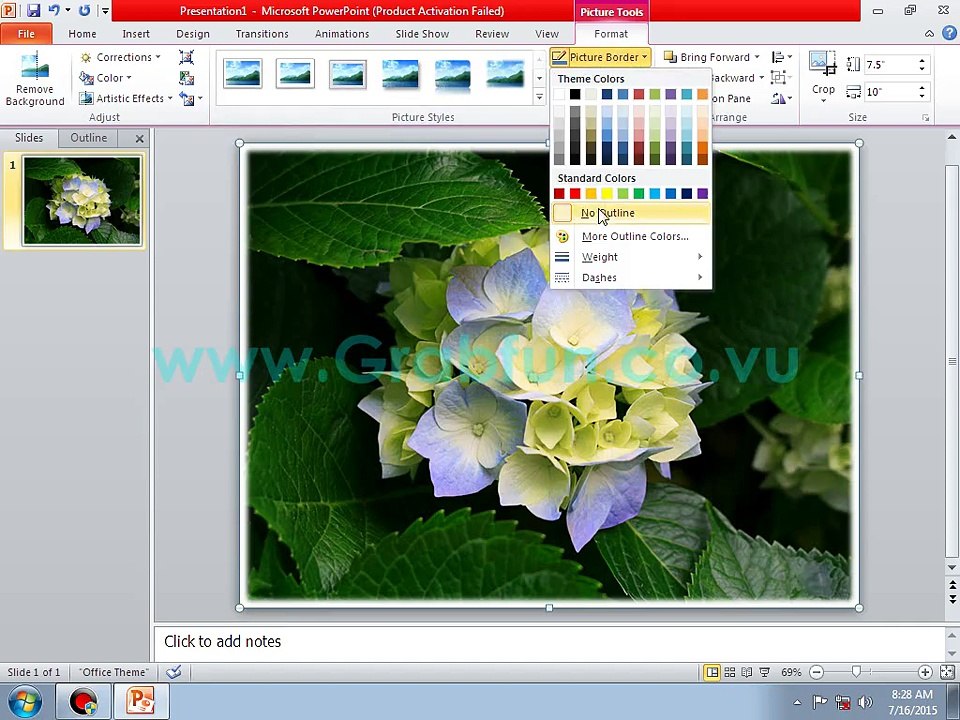Click the shape height field showing 7.5"
Image resolution: width=960 pixels, height=720 pixels.
pos(890,64)
